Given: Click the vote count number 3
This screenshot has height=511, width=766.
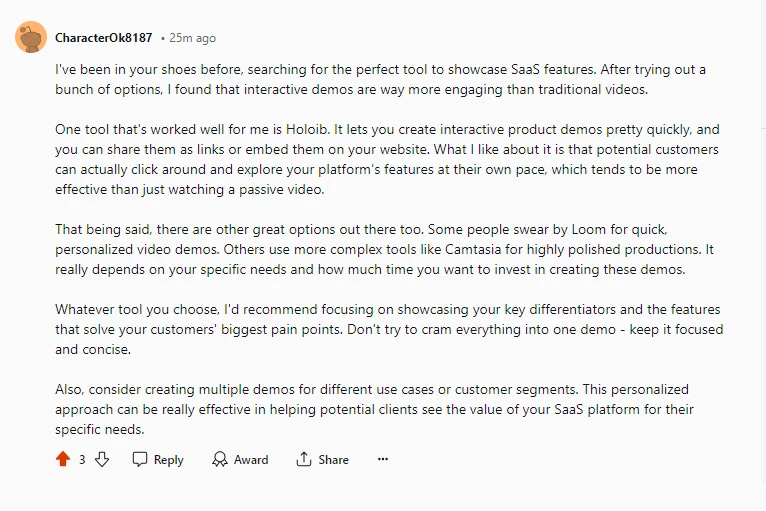Looking at the screenshot, I should pyautogui.click(x=82, y=460).
